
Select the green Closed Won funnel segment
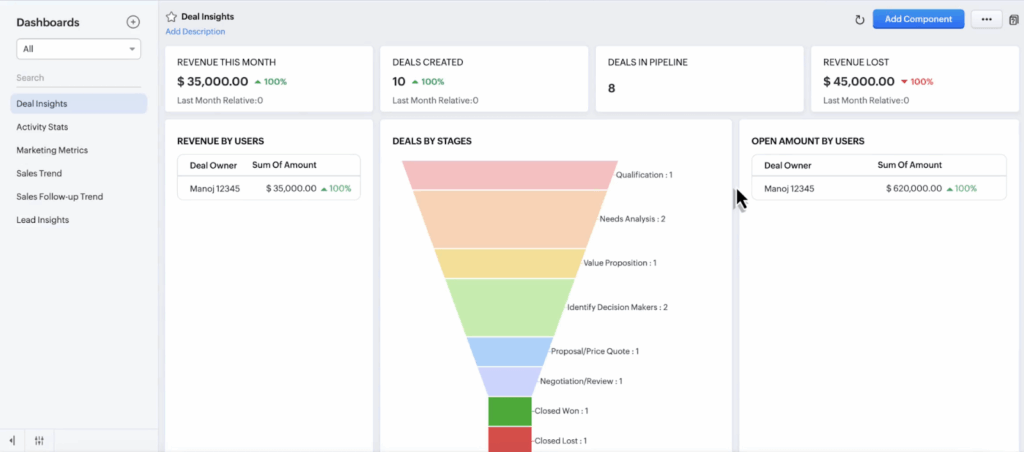pos(510,411)
